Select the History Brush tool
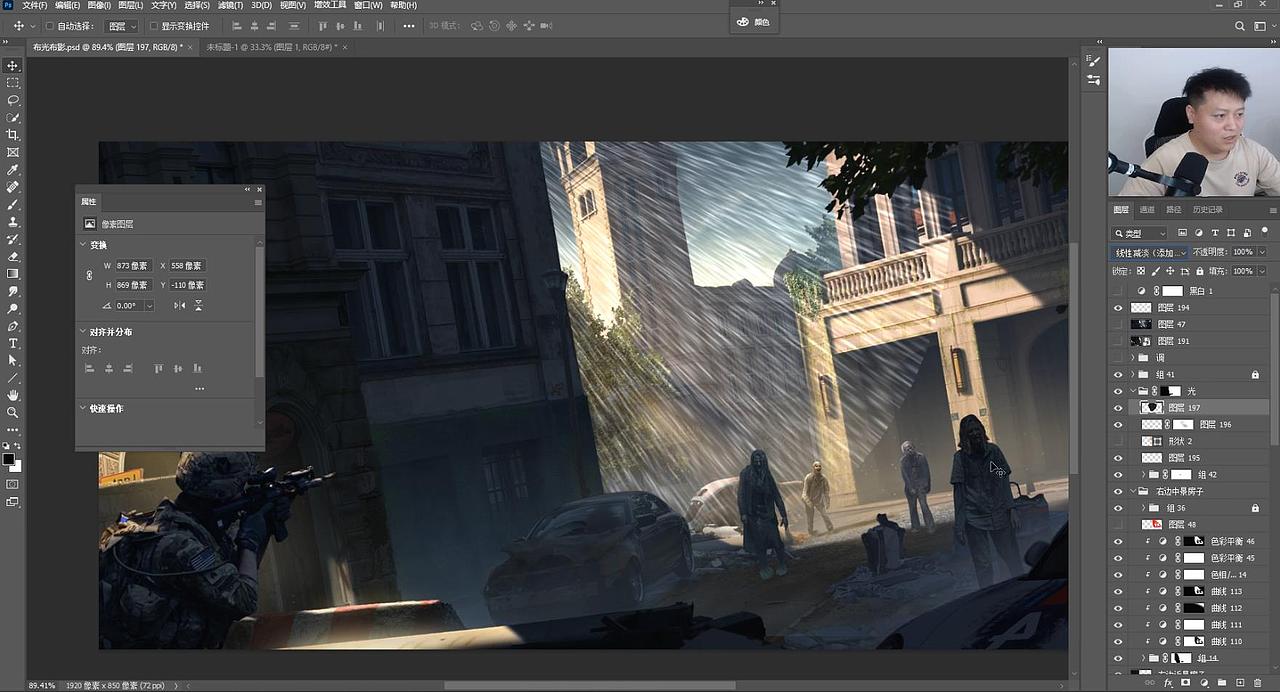The width and height of the screenshot is (1280, 692). 13,239
